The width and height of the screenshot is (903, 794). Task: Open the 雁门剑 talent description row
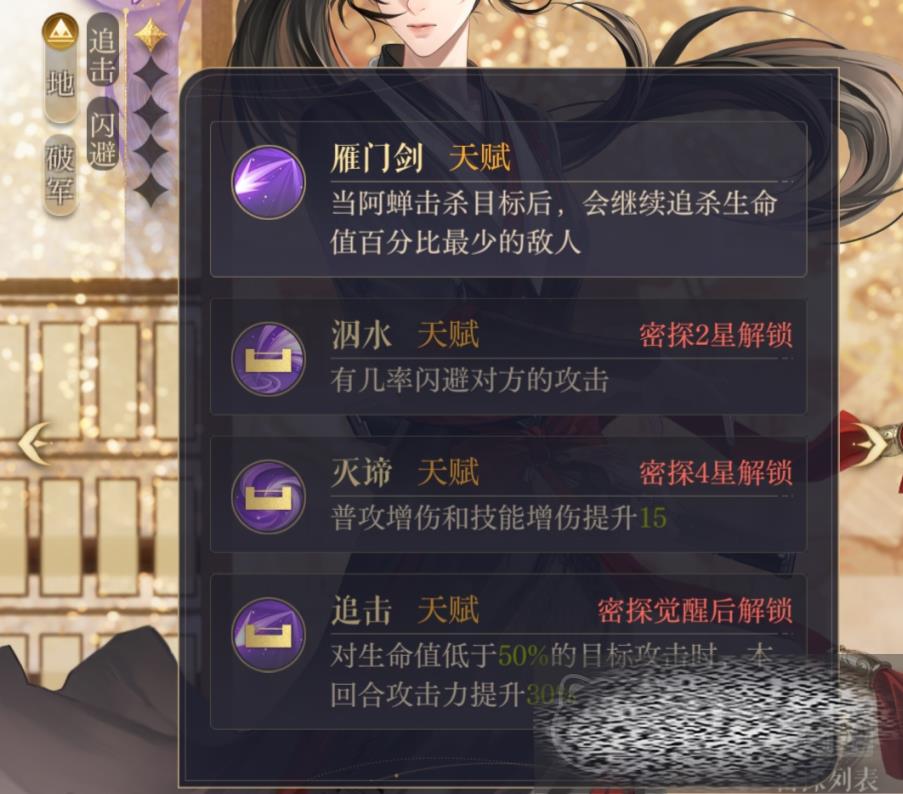508,200
